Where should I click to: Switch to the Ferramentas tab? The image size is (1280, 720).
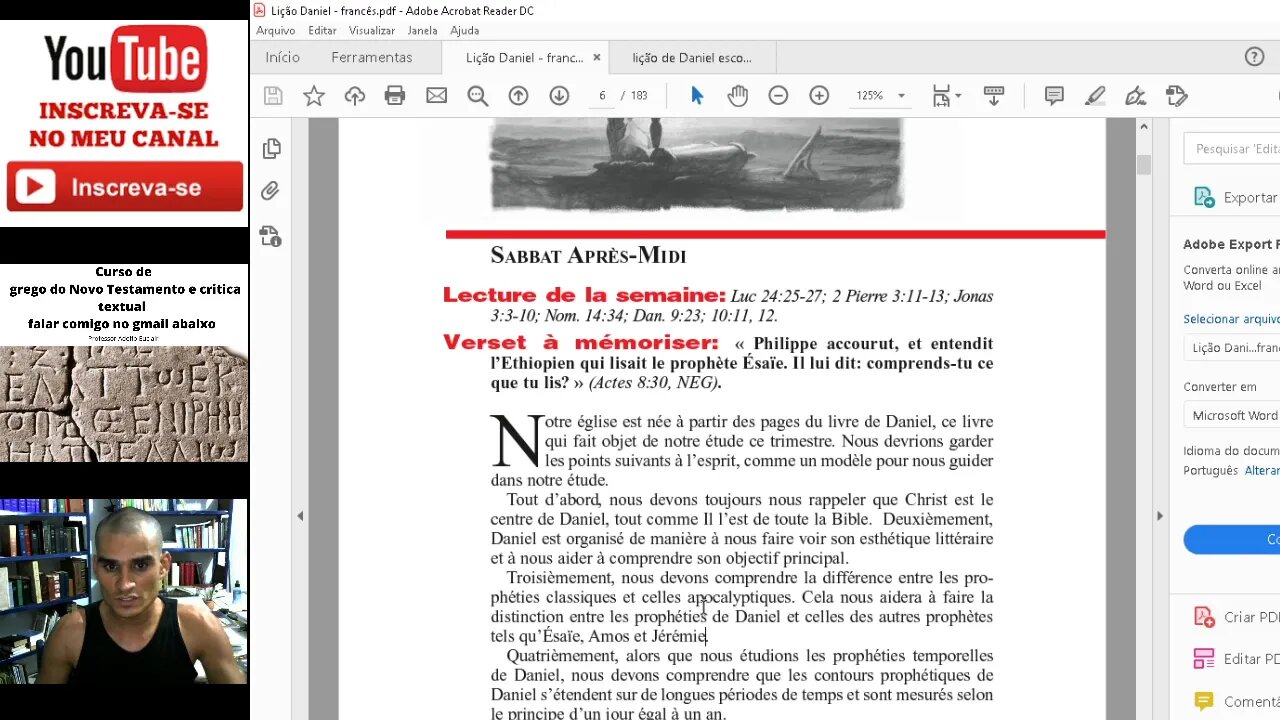[x=371, y=58]
